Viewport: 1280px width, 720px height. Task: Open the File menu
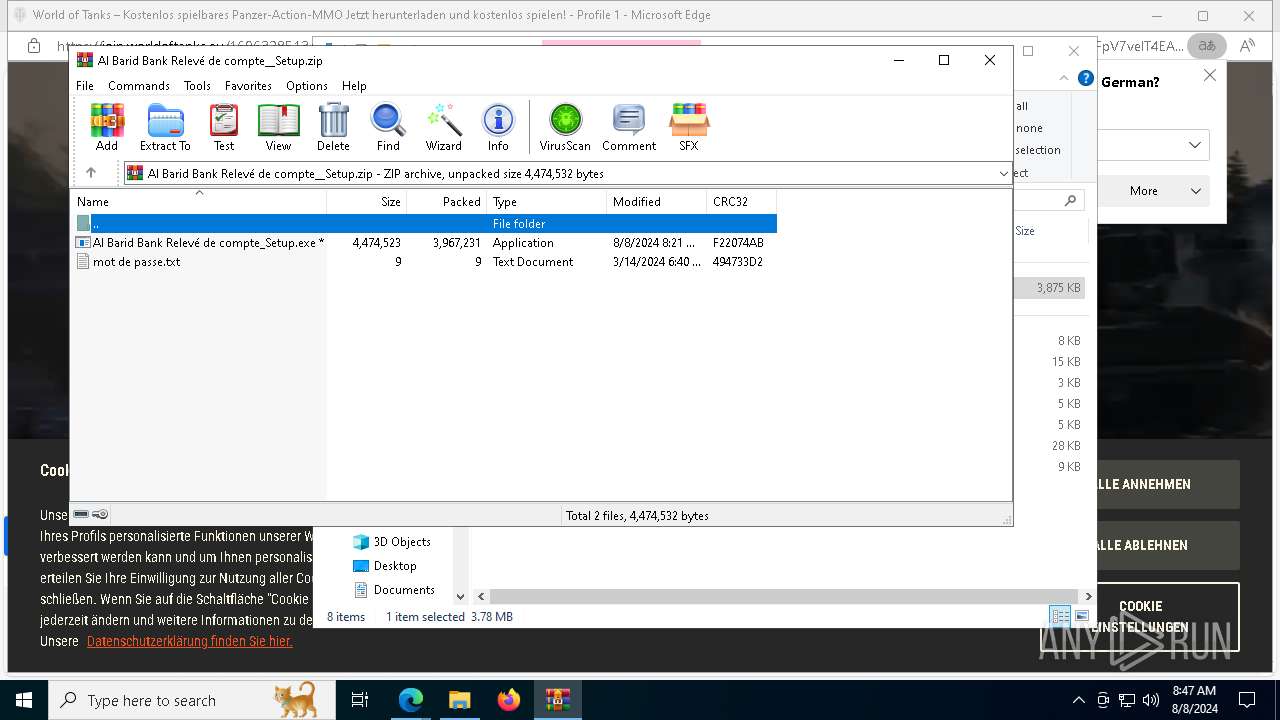[85, 86]
